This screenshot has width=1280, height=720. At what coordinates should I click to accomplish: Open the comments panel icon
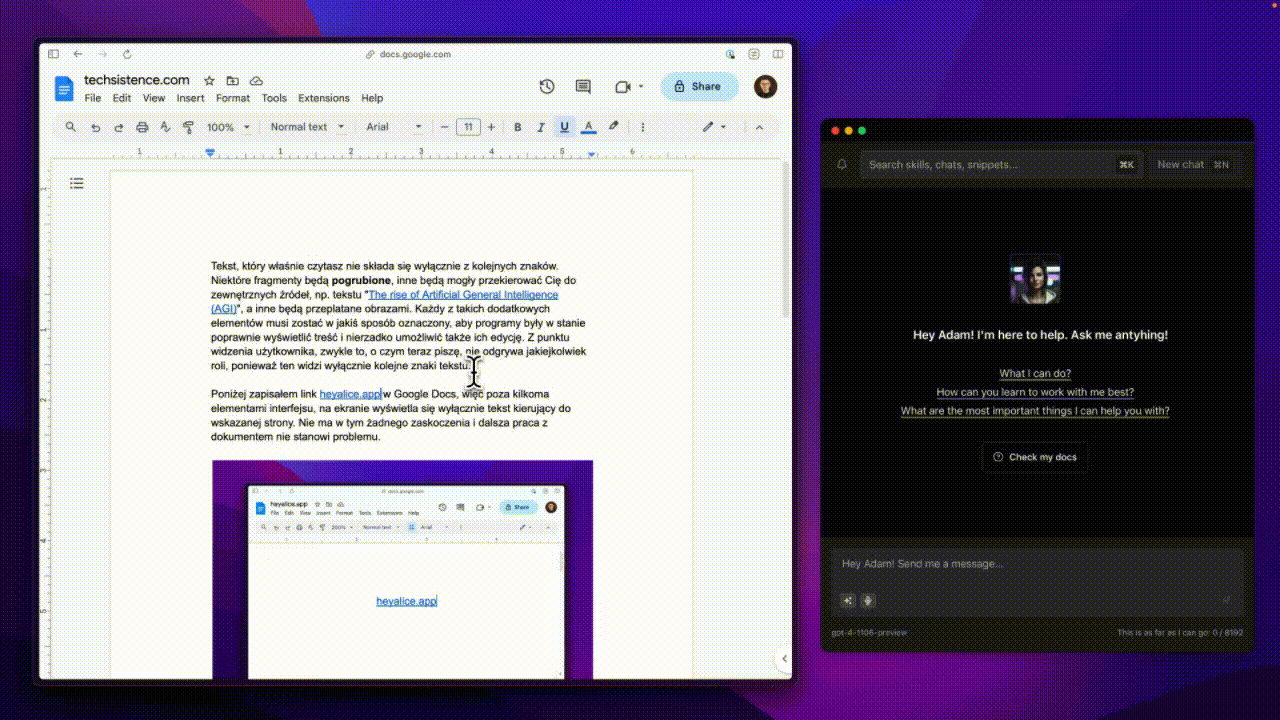click(583, 87)
